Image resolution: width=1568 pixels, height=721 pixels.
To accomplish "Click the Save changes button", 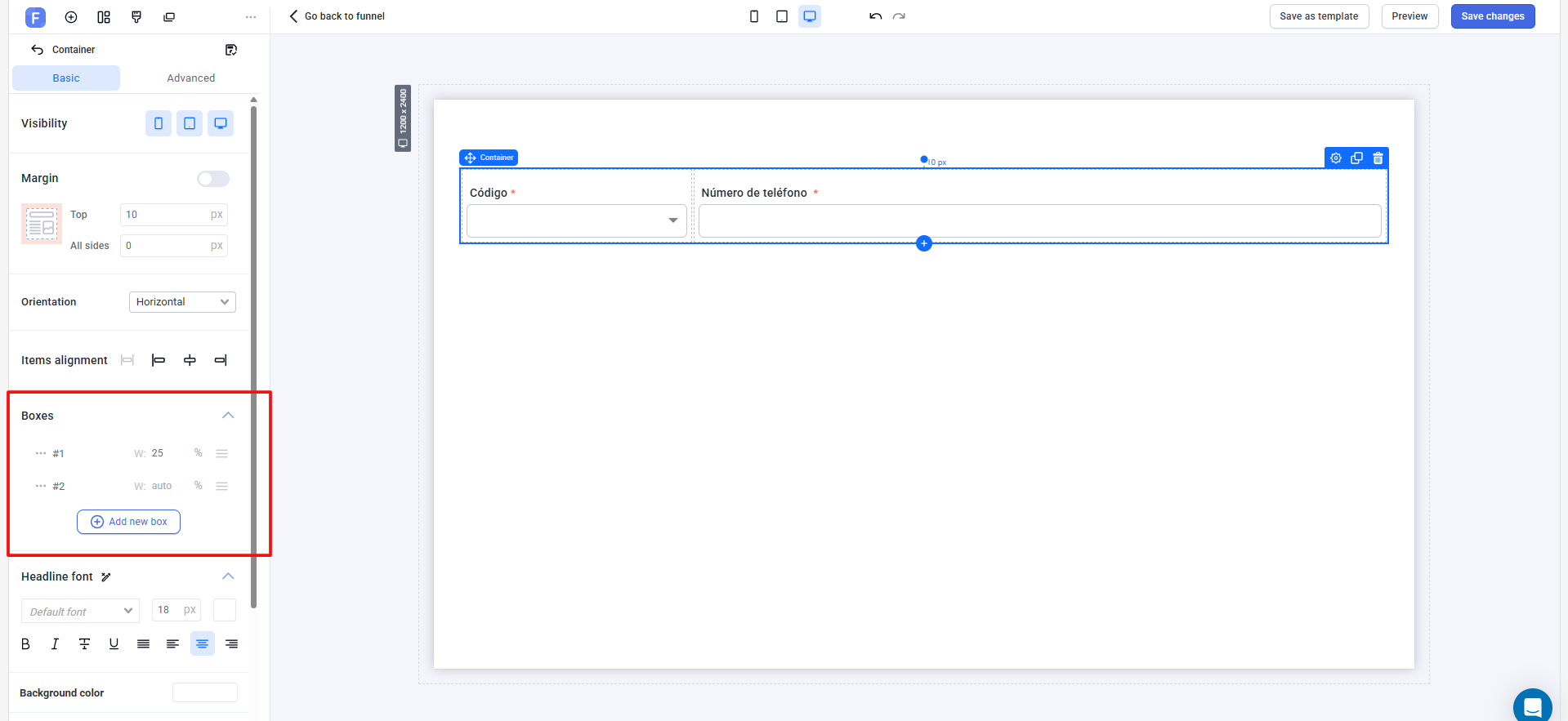I will pos(1492,16).
